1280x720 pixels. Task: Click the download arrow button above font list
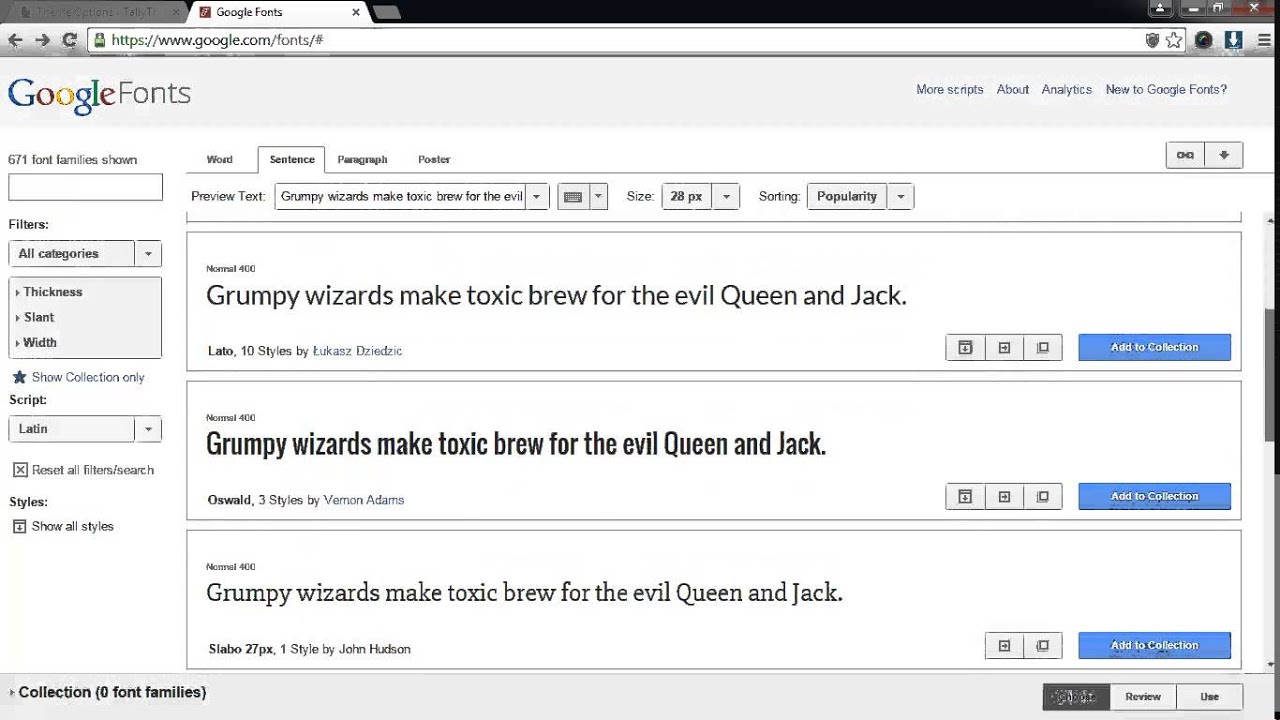[x=1224, y=155]
